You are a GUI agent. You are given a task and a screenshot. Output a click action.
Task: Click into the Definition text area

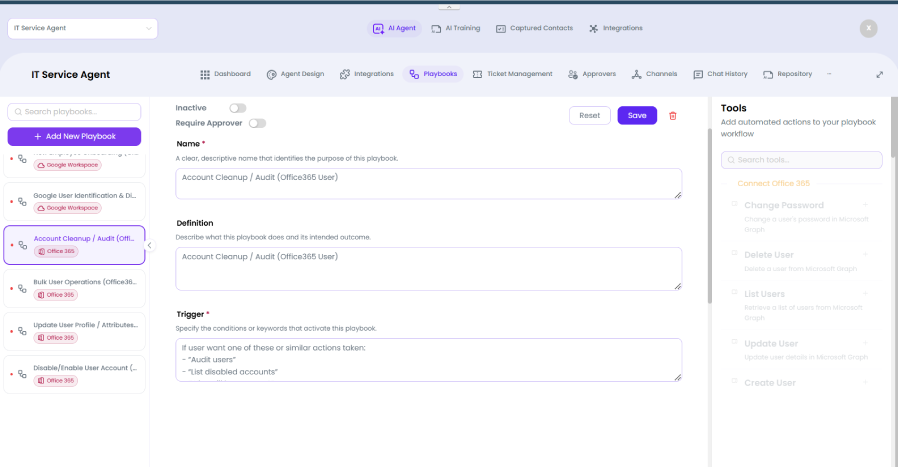[x=428, y=269]
